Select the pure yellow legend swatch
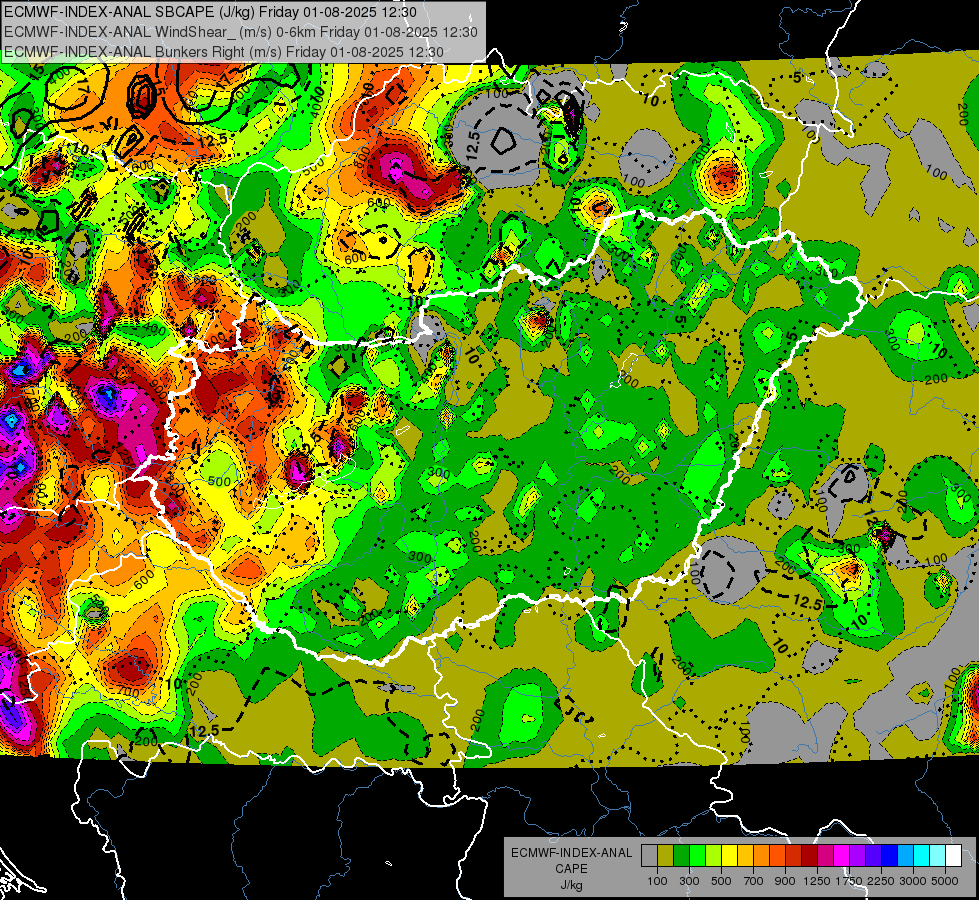 729,856
